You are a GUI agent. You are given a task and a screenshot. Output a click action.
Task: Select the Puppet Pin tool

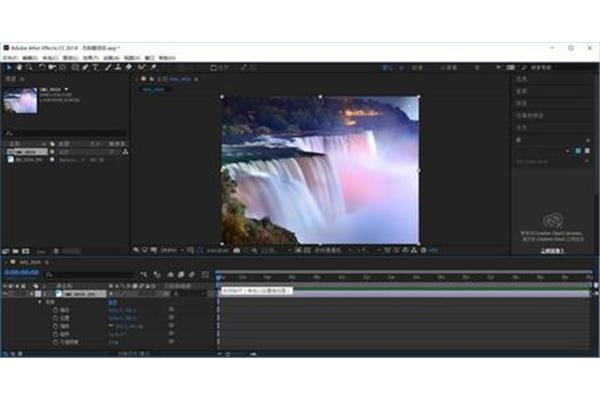pos(153,67)
